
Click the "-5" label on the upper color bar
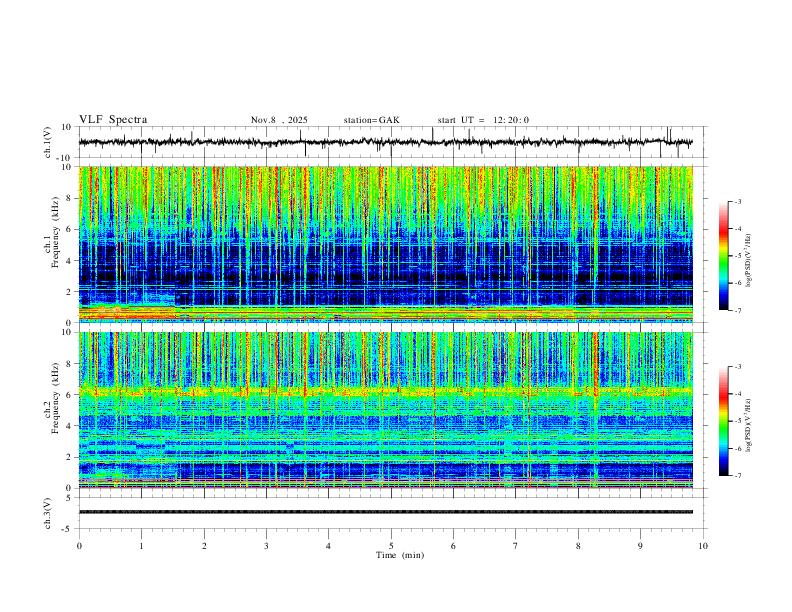[x=738, y=256]
